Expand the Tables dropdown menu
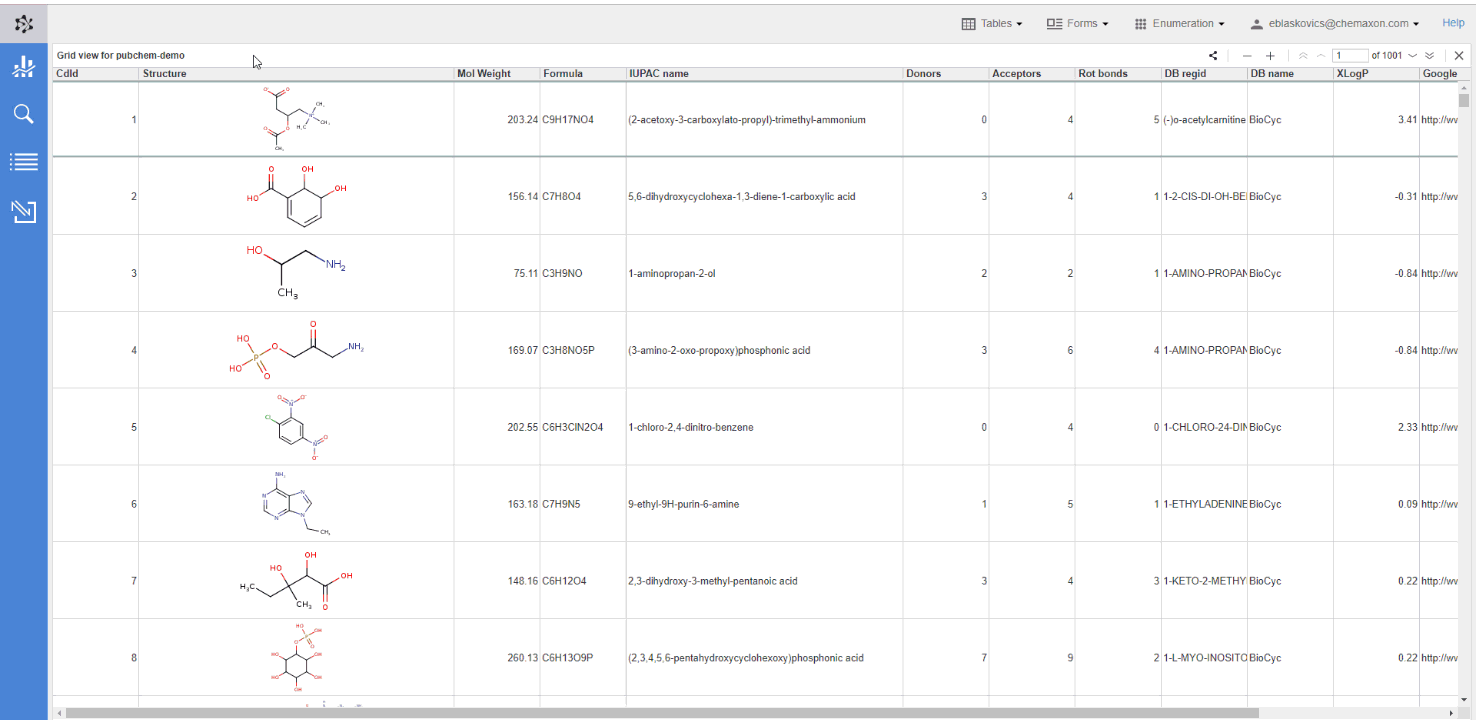The height and width of the screenshot is (720, 1476). (992, 23)
